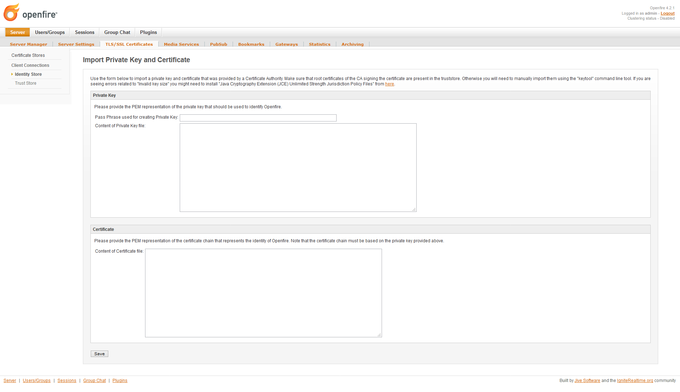This screenshot has width=680, height=392.
Task: Open the Media Services subtab
Action: 181,44
